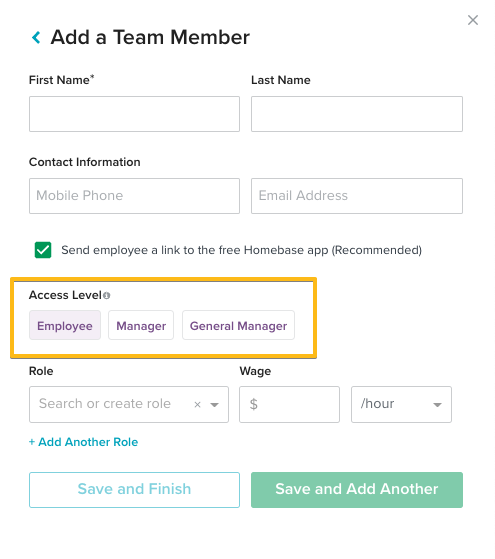Viewport: 495px width, 559px height.
Task: Select Manager access level
Action: 141,325
